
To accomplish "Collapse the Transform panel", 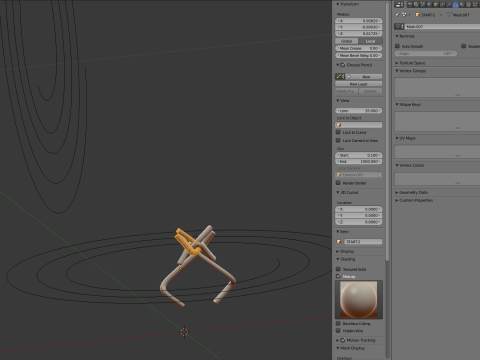I will click(338, 4).
